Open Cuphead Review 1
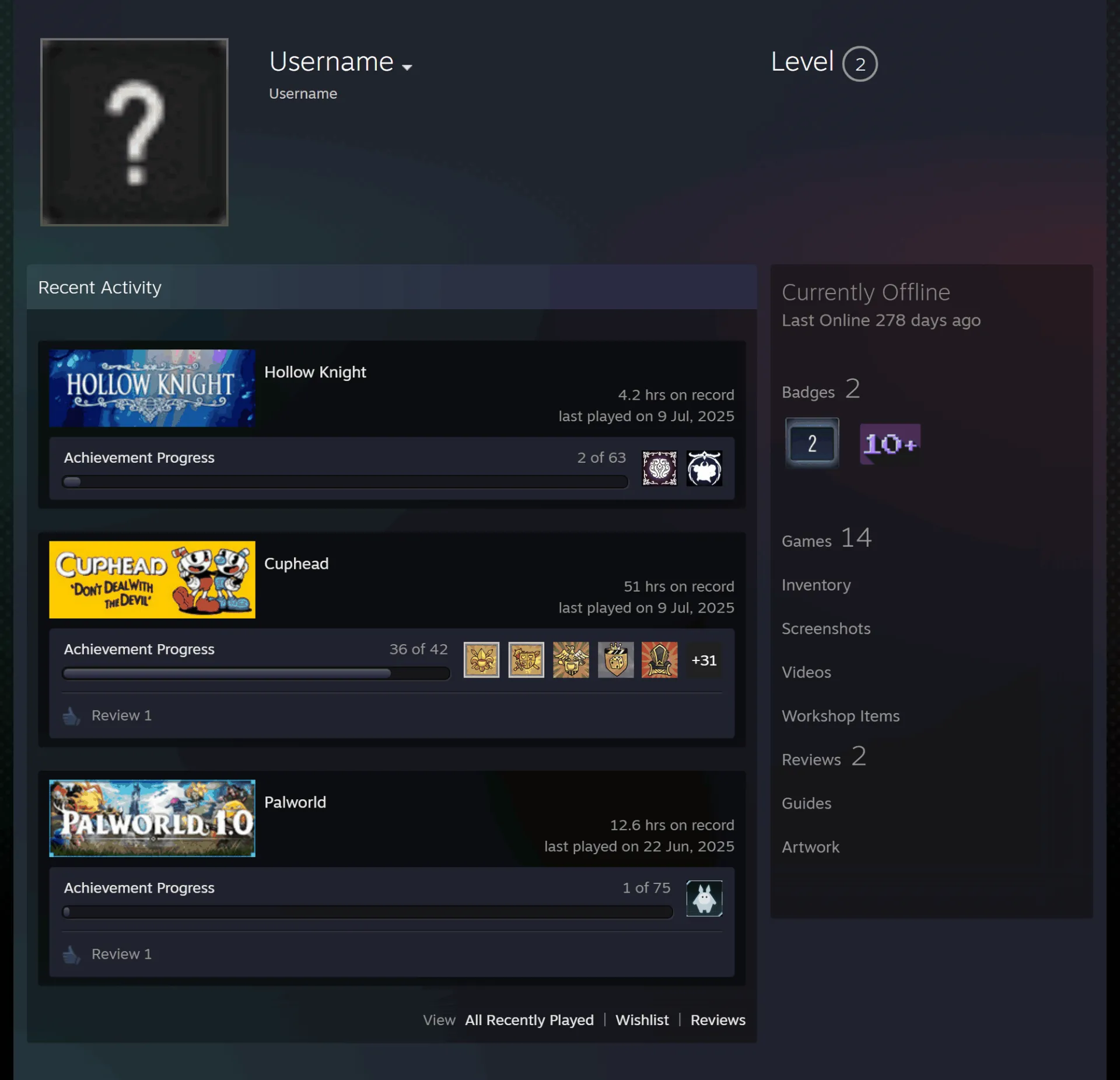Image resolution: width=1120 pixels, height=1080 pixels. point(121,715)
